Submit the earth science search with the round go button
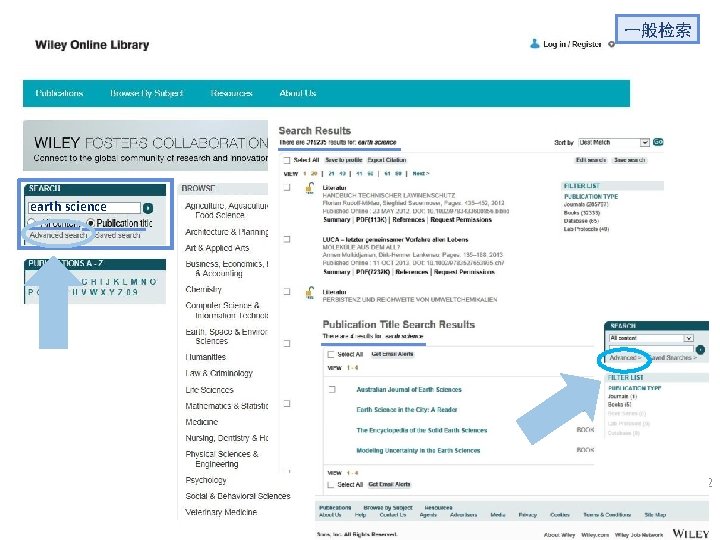The image size is (720, 540). pyautogui.click(x=148, y=208)
